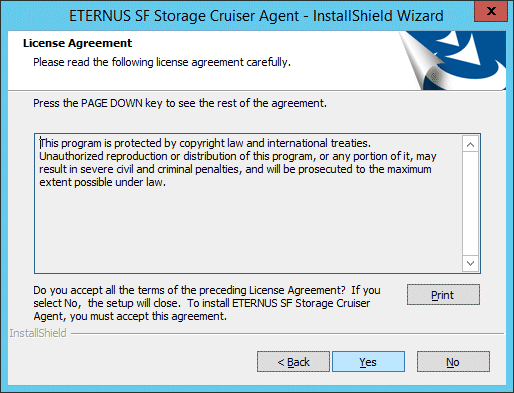514x393 pixels.
Task: Click the ETERNUS SF Storage Cruiser title bar
Action: 256,16
